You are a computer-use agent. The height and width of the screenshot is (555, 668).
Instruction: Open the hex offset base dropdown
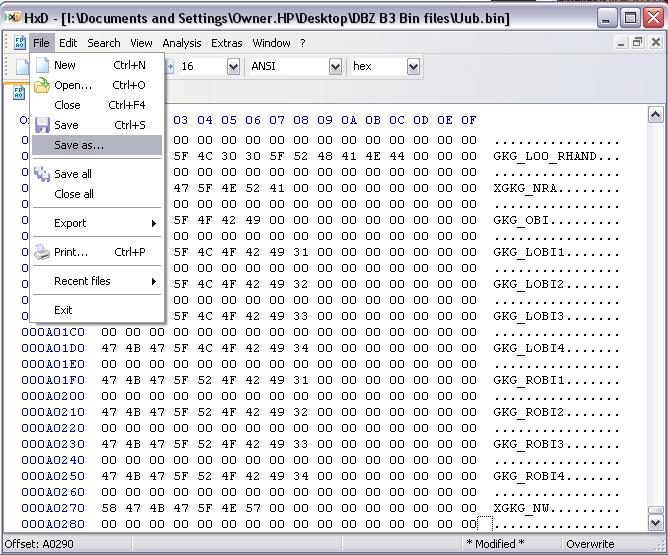tap(413, 66)
